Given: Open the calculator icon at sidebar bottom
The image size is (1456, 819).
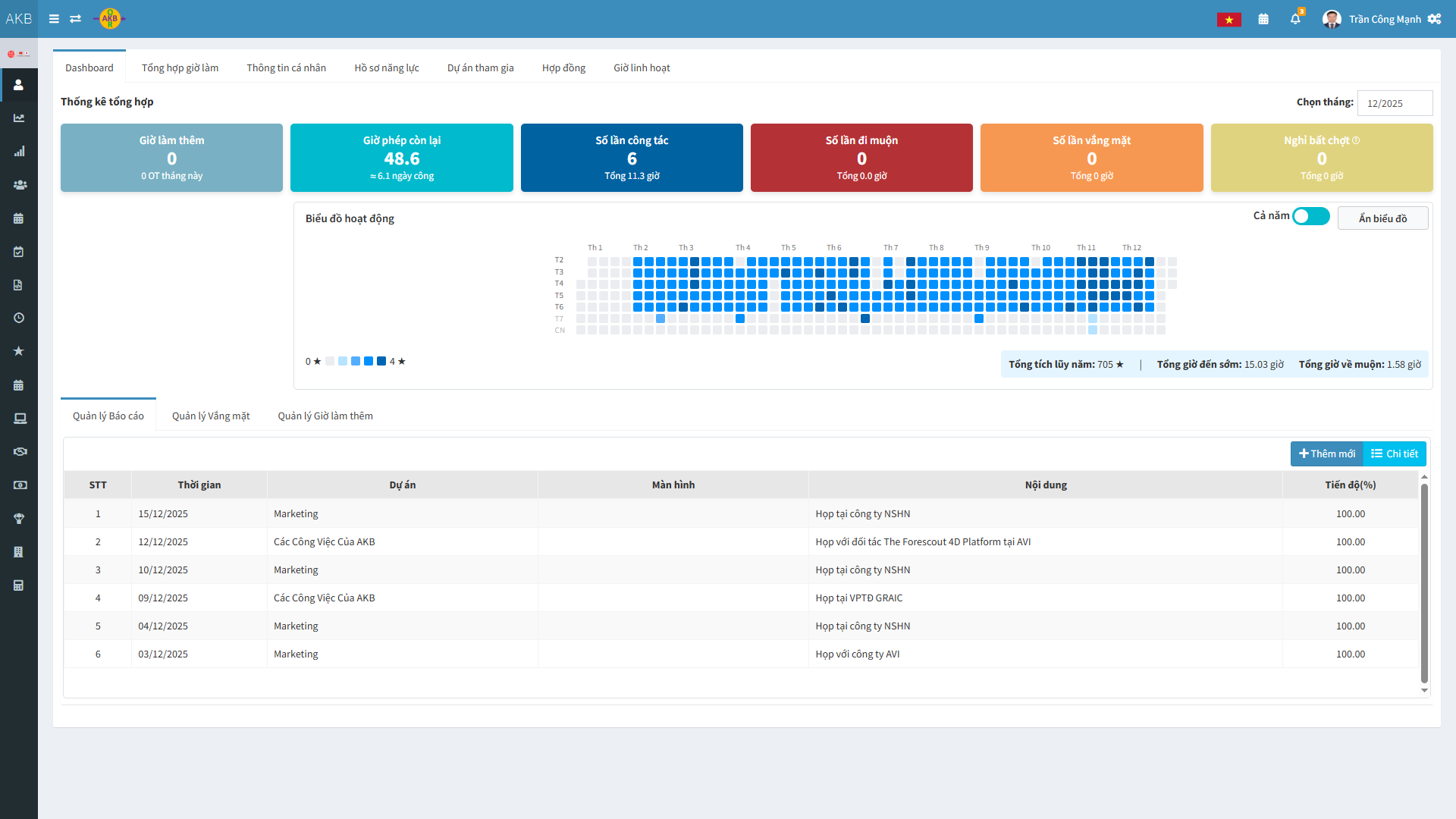Looking at the screenshot, I should click(19, 585).
